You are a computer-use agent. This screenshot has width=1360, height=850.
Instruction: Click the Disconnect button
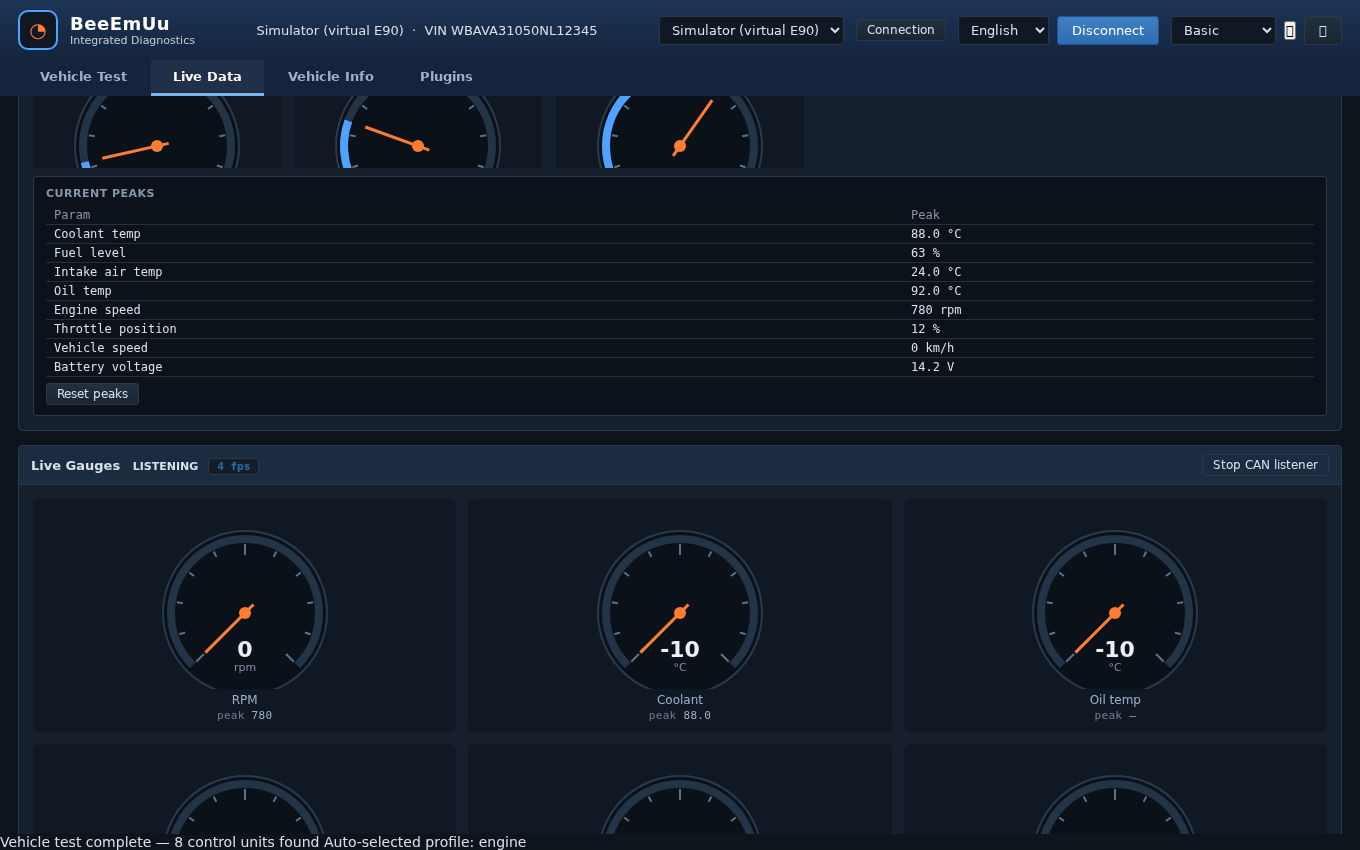[x=1107, y=30]
